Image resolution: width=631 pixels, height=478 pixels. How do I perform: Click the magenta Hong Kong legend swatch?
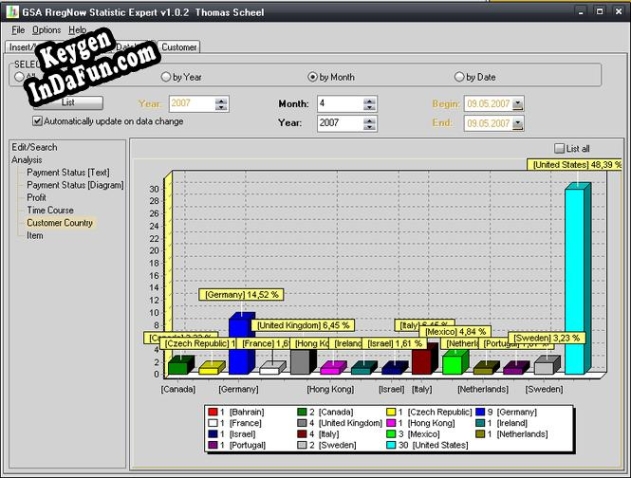[391, 423]
